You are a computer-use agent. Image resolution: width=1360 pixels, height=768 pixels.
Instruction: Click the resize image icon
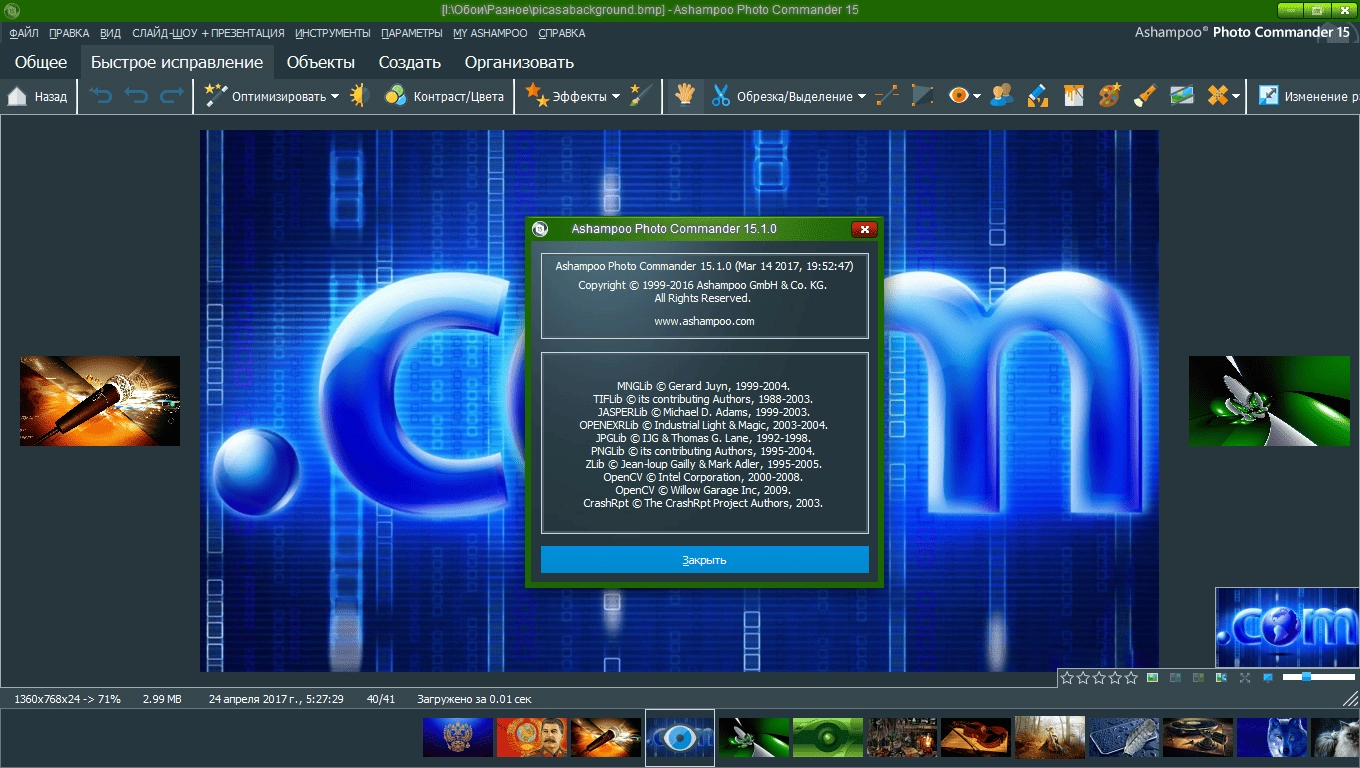1269,96
